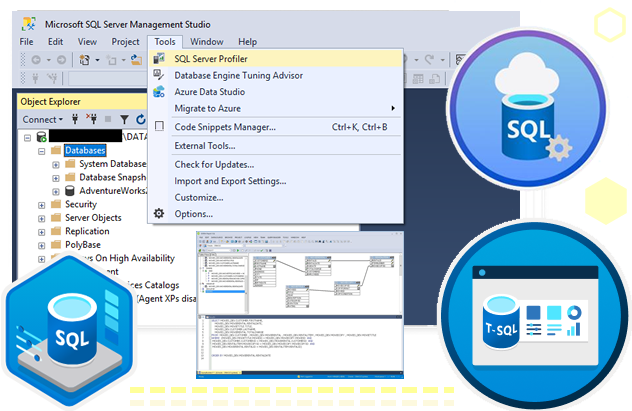Click the Code Snippets Manager icon

[159, 126]
